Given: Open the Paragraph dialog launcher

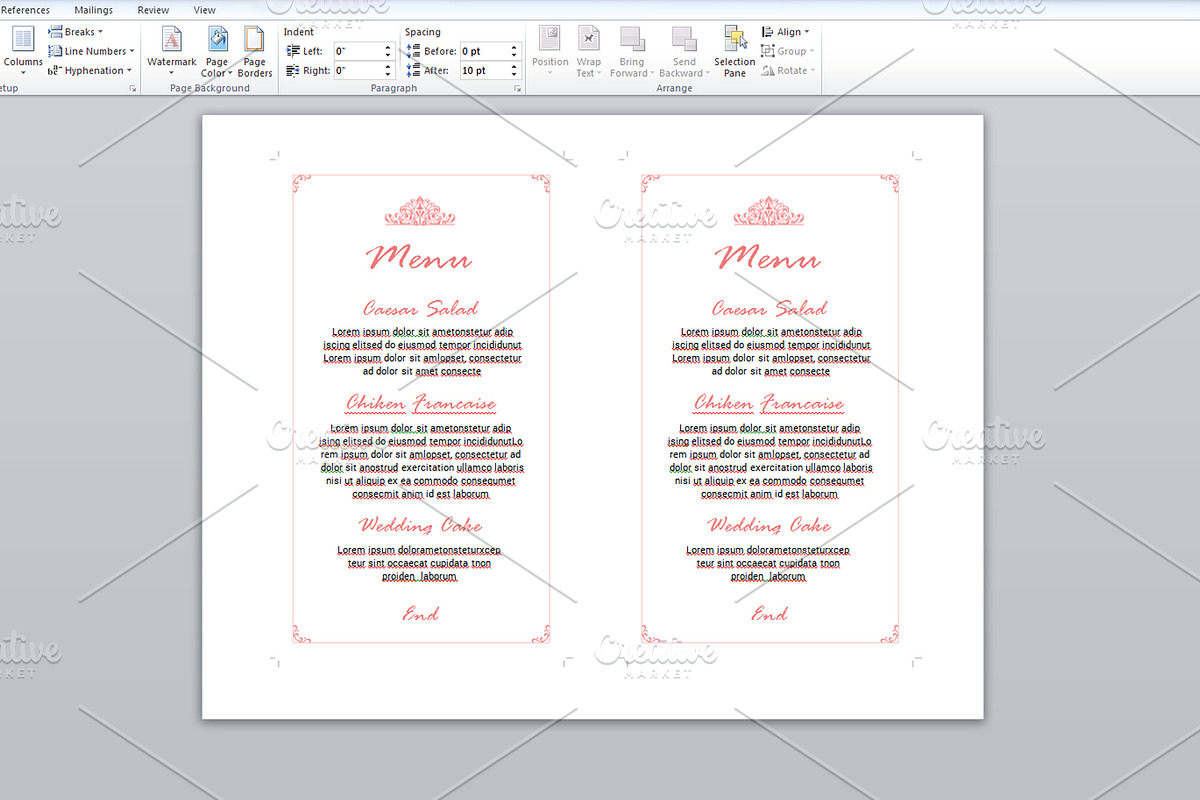Looking at the screenshot, I should tap(518, 88).
